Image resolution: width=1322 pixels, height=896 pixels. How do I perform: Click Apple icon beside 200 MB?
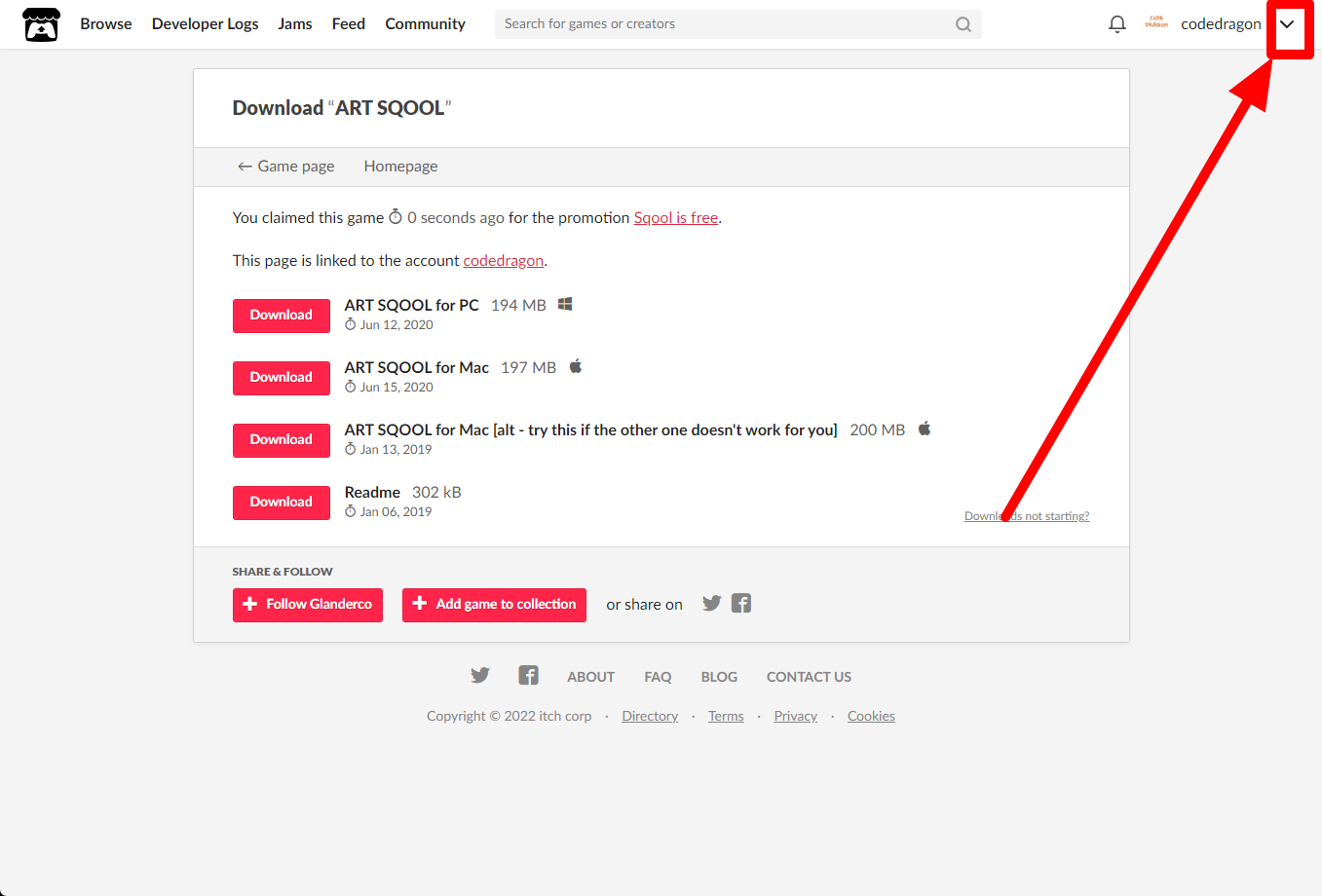tap(925, 429)
